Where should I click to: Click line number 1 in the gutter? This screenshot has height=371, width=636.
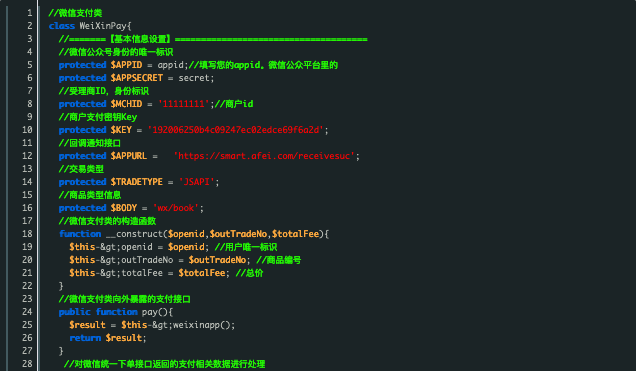30,13
